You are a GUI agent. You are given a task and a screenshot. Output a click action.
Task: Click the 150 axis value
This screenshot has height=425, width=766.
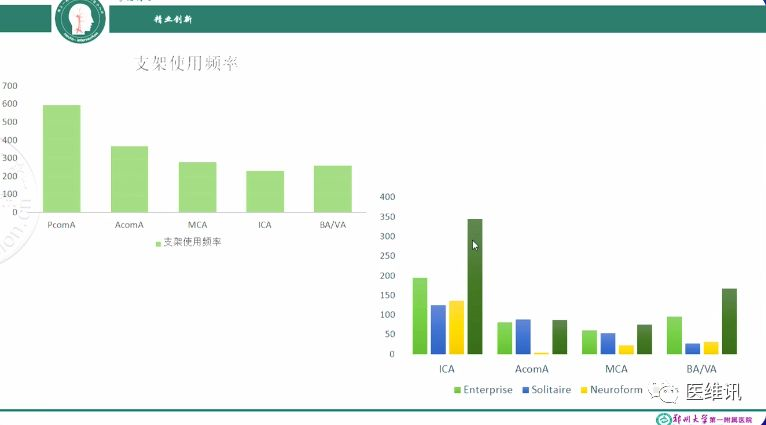387,295
